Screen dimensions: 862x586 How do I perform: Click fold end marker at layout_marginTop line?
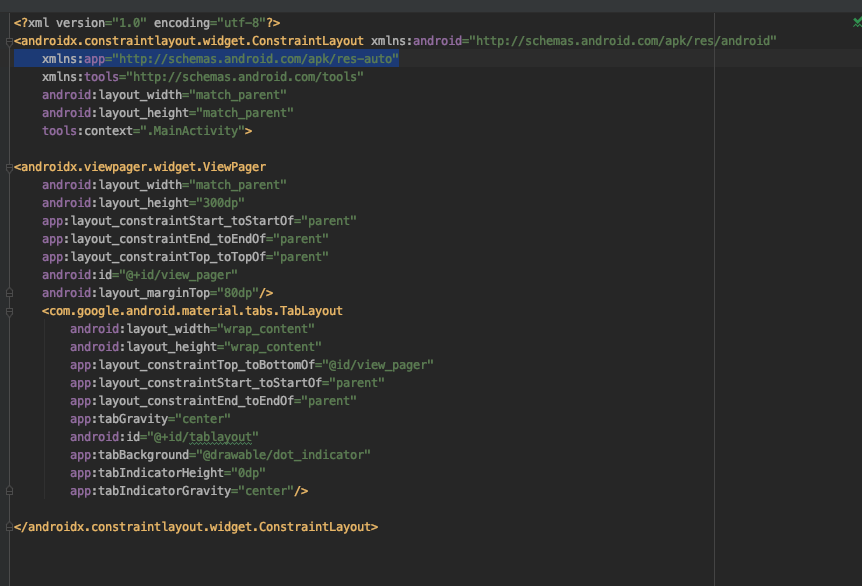tap(9, 293)
